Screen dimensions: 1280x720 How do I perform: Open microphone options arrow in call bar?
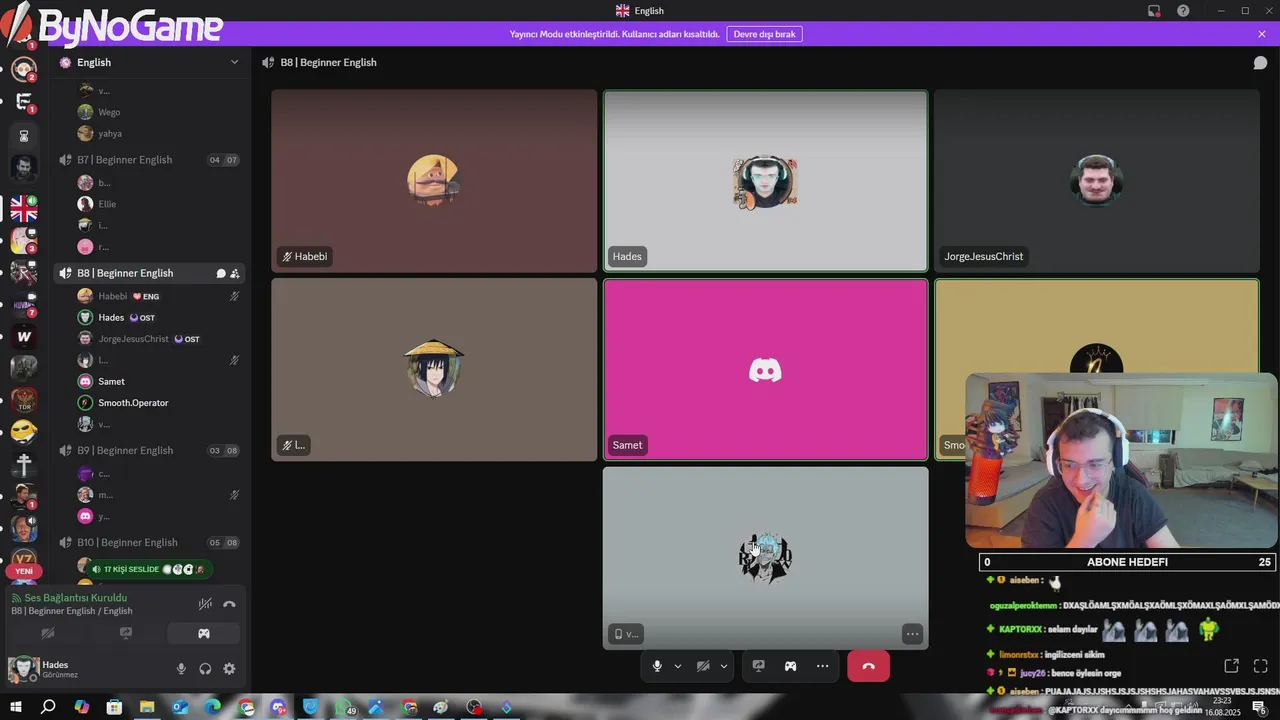[x=678, y=666]
